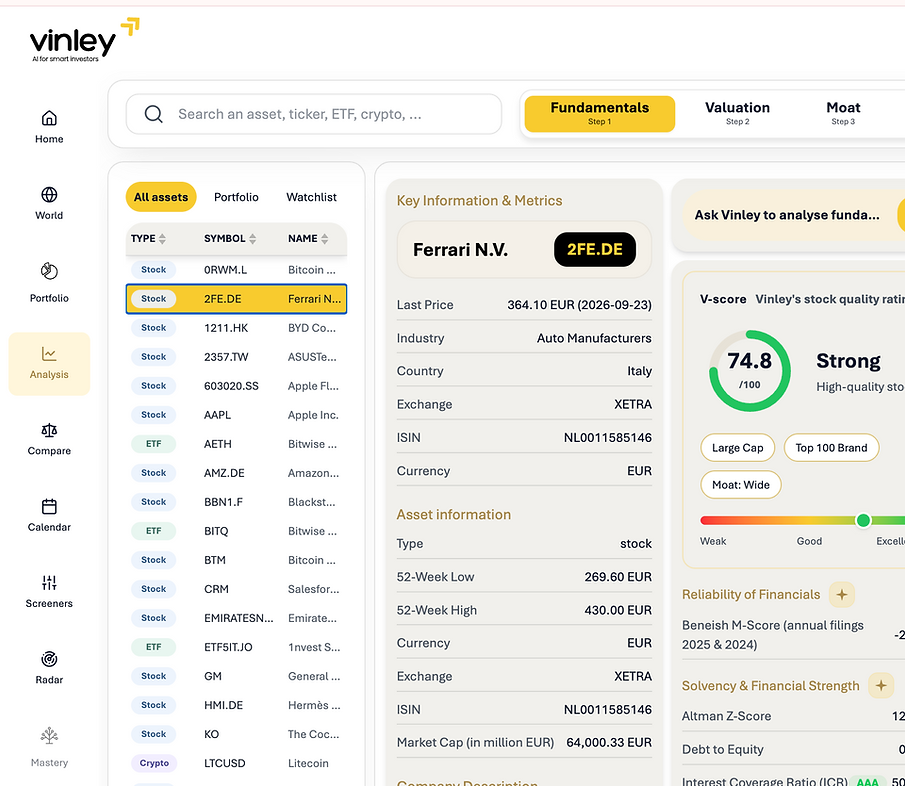Select the 2357.TW ASUSTeK row
Image resolution: width=905 pixels, height=786 pixels.
point(236,357)
